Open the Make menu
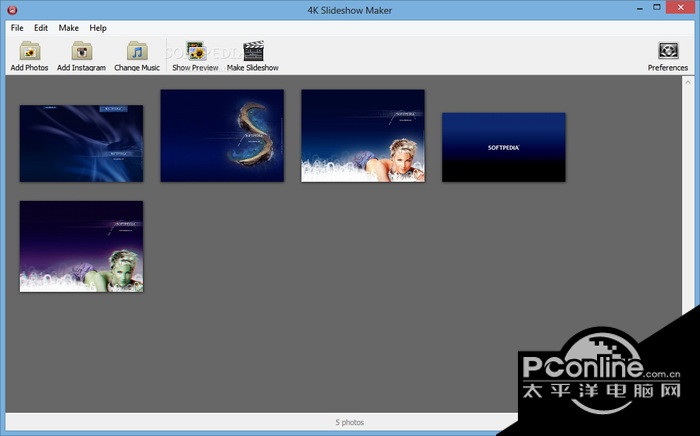Screen dimensions: 700x436 [x=69, y=28]
